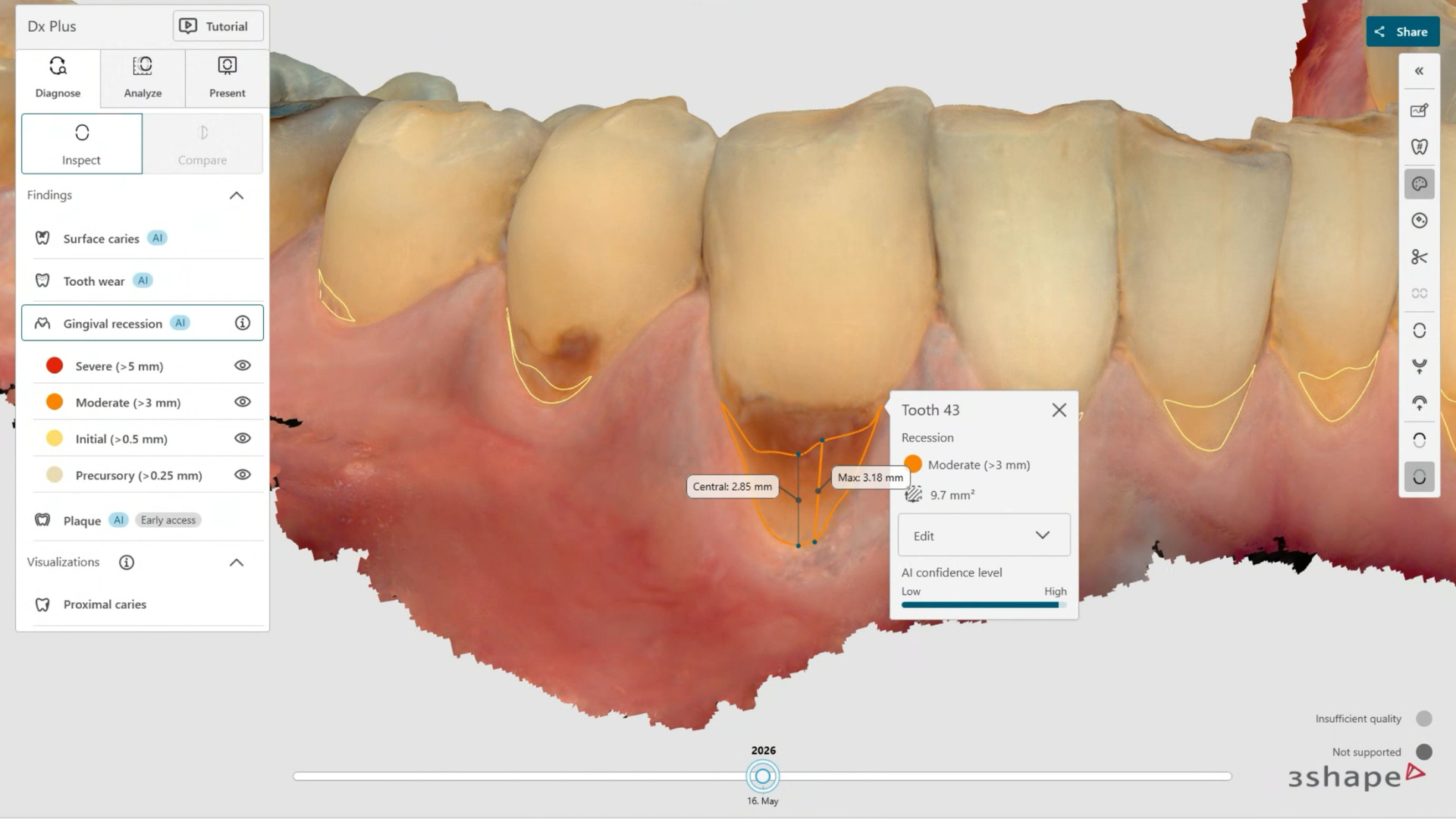Open Plaque findings
Viewport: 1456px width, 819px height.
click(143, 520)
